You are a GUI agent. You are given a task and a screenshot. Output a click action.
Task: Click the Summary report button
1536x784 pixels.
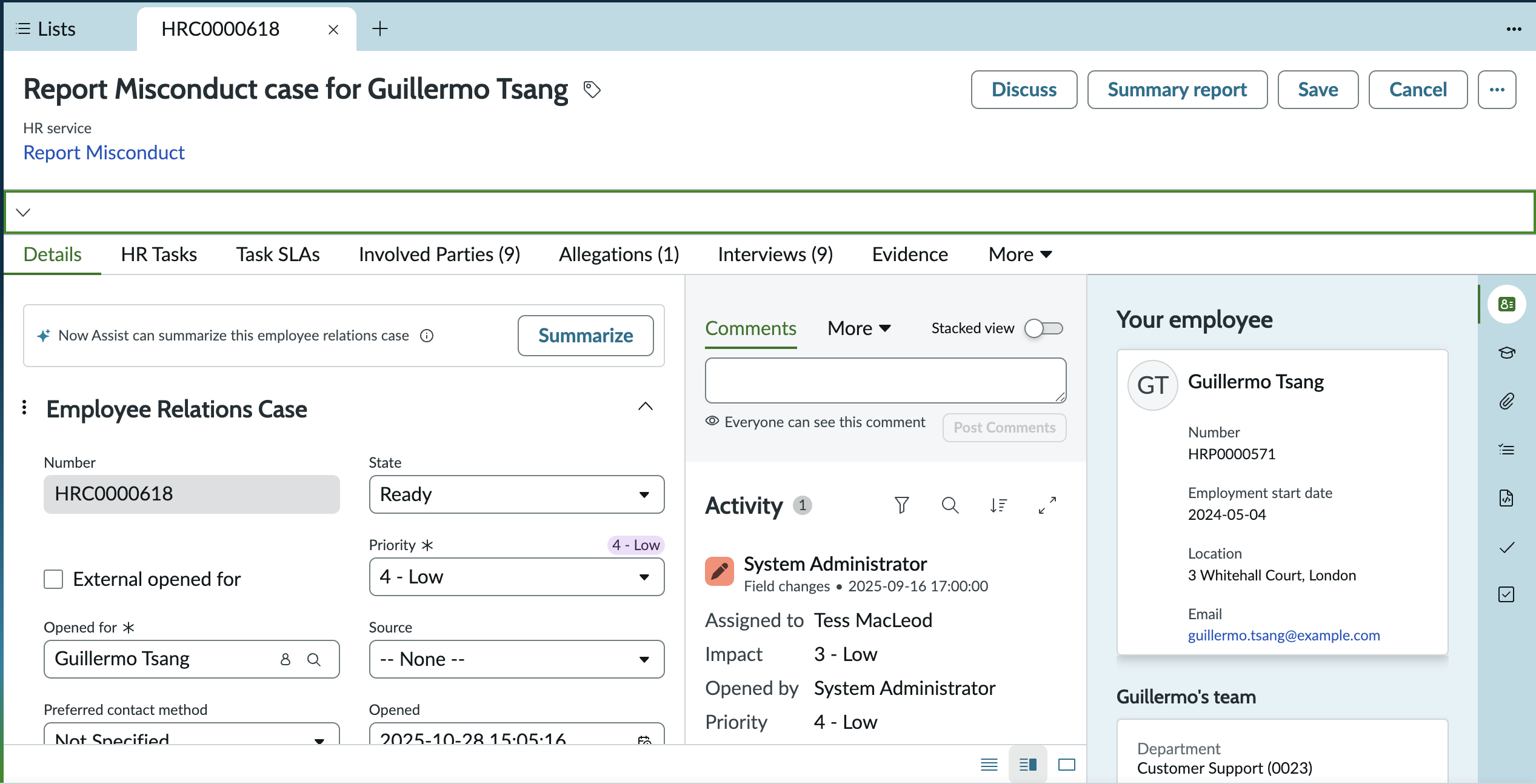[1177, 90]
